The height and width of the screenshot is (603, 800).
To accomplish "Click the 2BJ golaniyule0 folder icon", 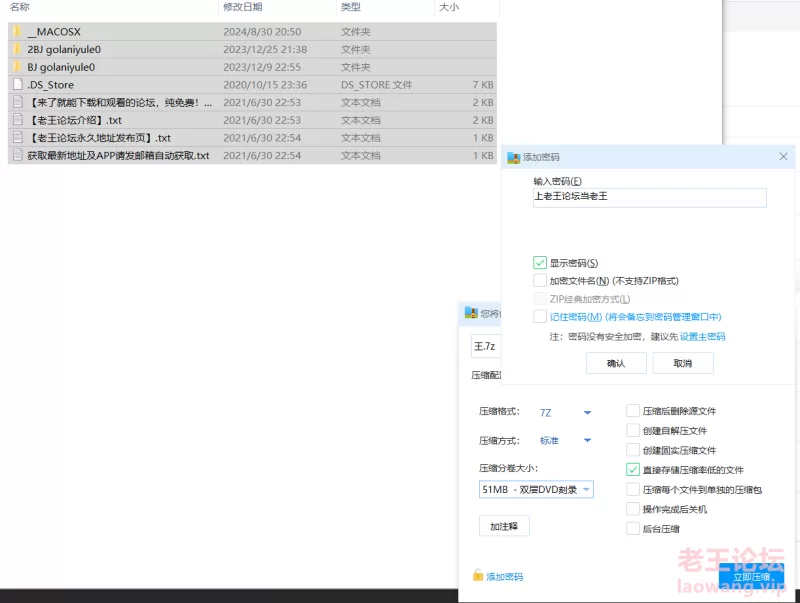I will click(17, 49).
